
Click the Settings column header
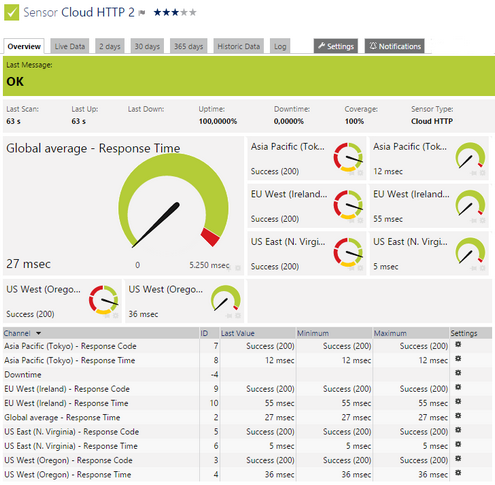[464, 333]
